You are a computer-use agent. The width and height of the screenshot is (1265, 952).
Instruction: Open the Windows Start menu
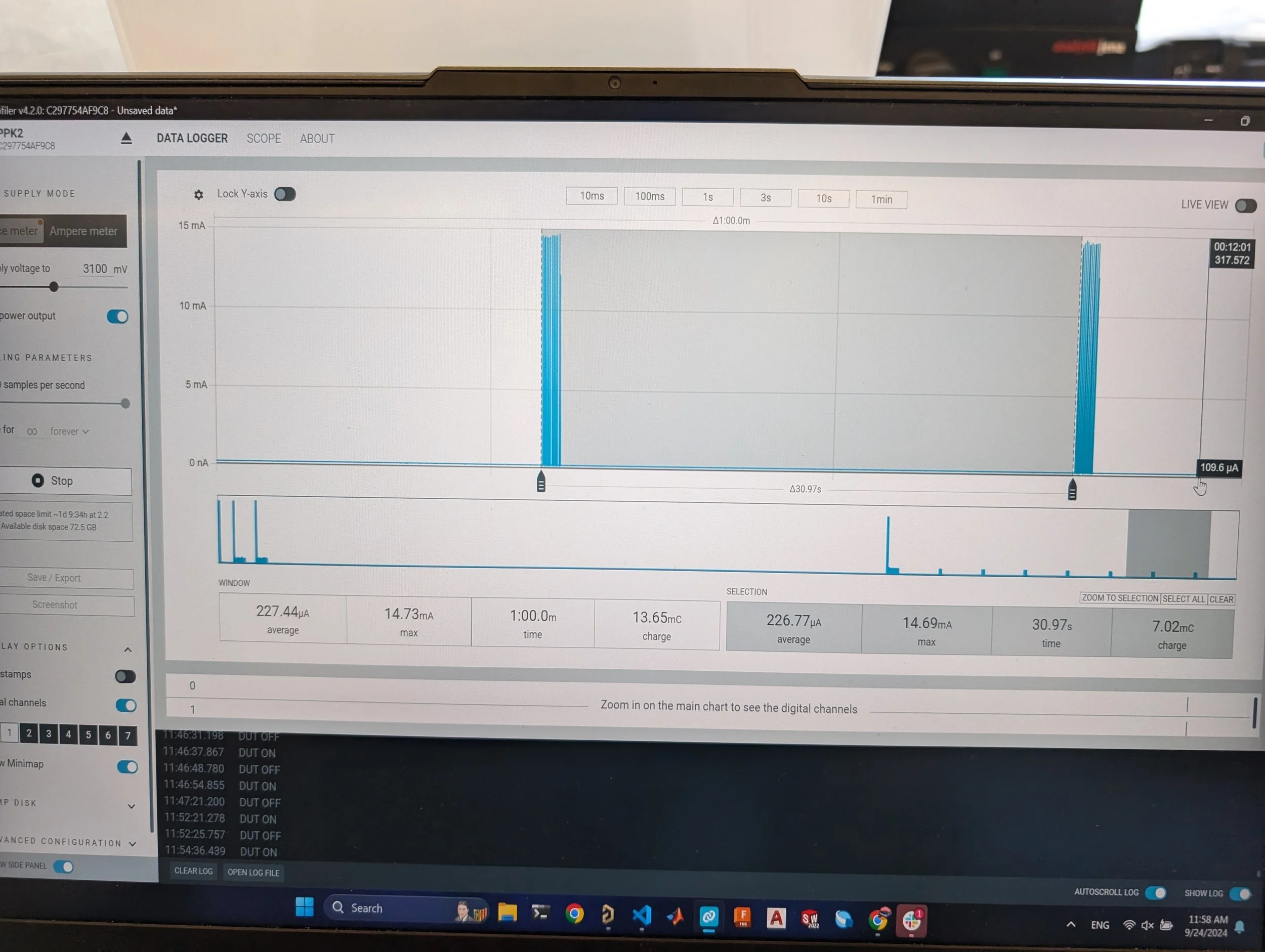[x=304, y=908]
